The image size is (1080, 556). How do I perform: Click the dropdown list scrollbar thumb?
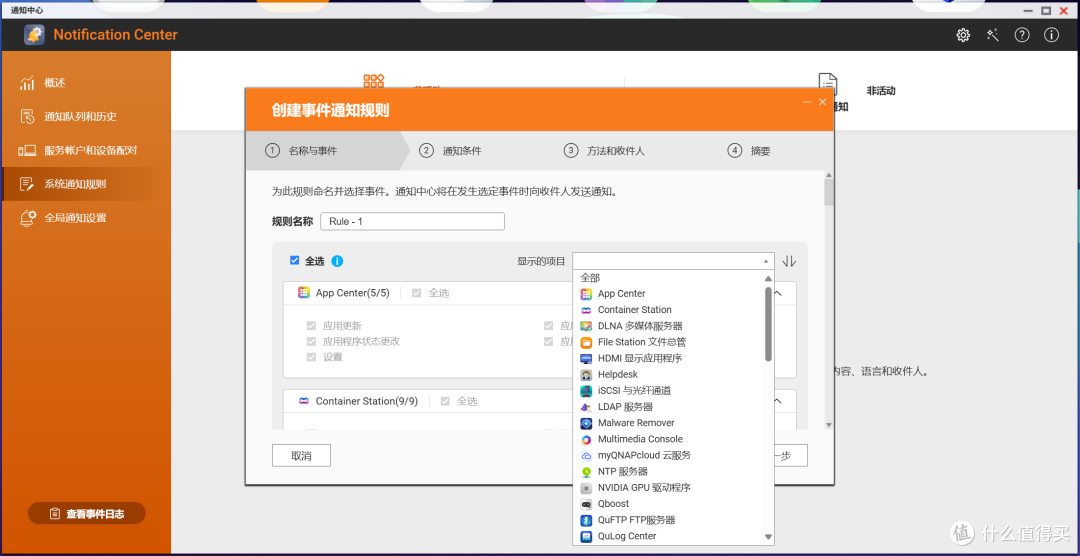tap(769, 324)
